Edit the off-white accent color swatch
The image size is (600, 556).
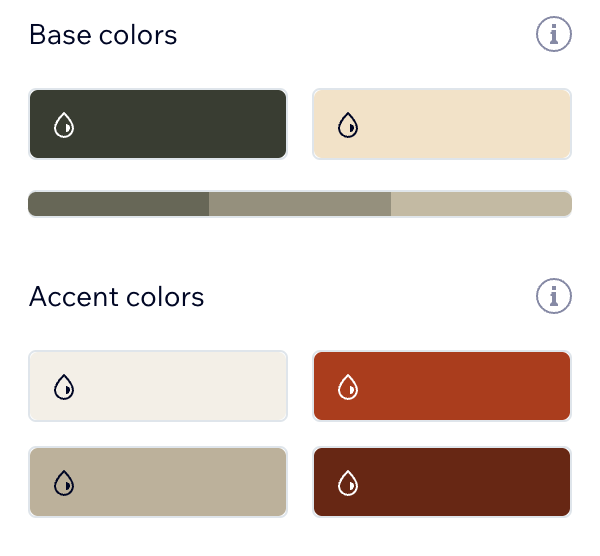point(158,386)
